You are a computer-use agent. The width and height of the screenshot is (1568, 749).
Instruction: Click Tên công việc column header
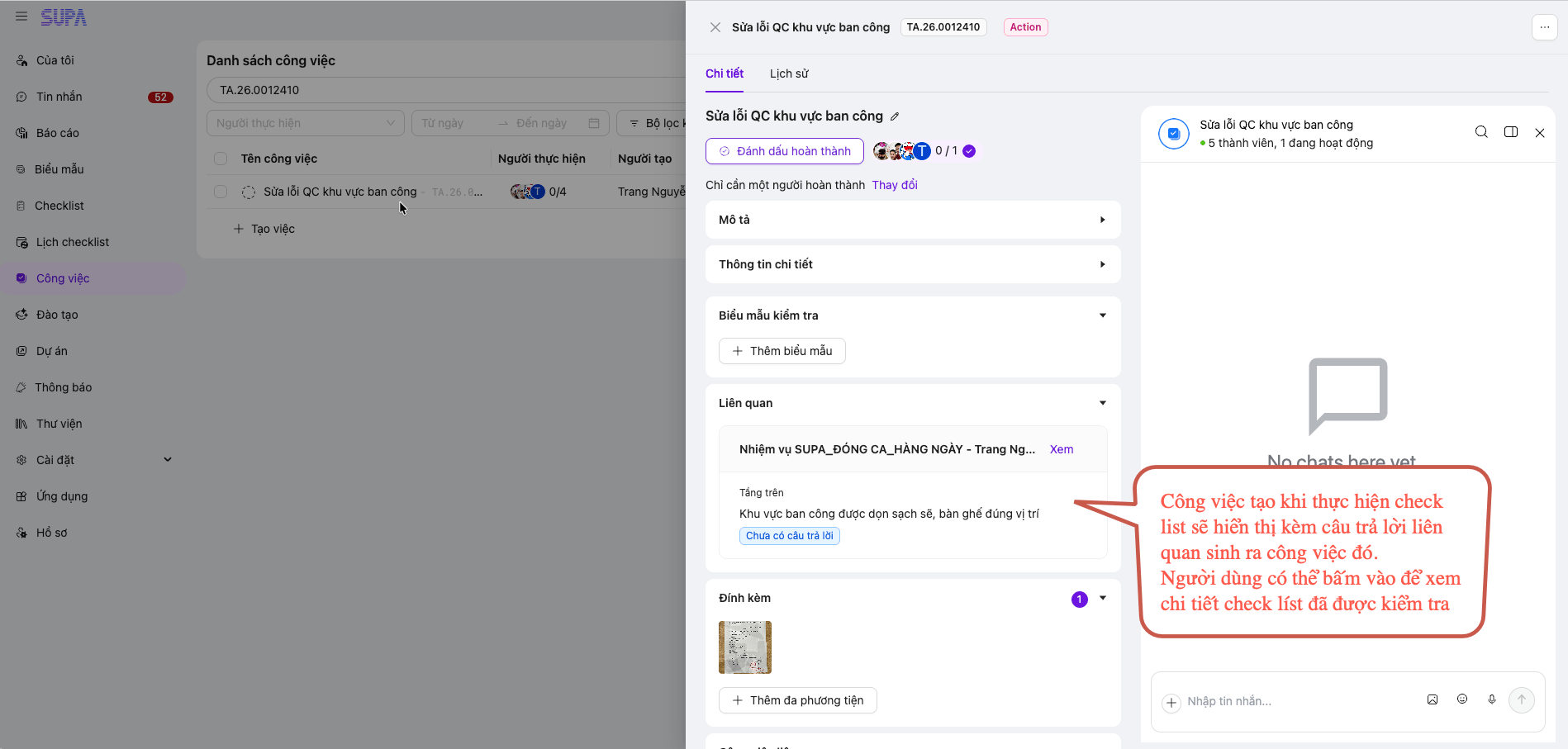(x=279, y=159)
